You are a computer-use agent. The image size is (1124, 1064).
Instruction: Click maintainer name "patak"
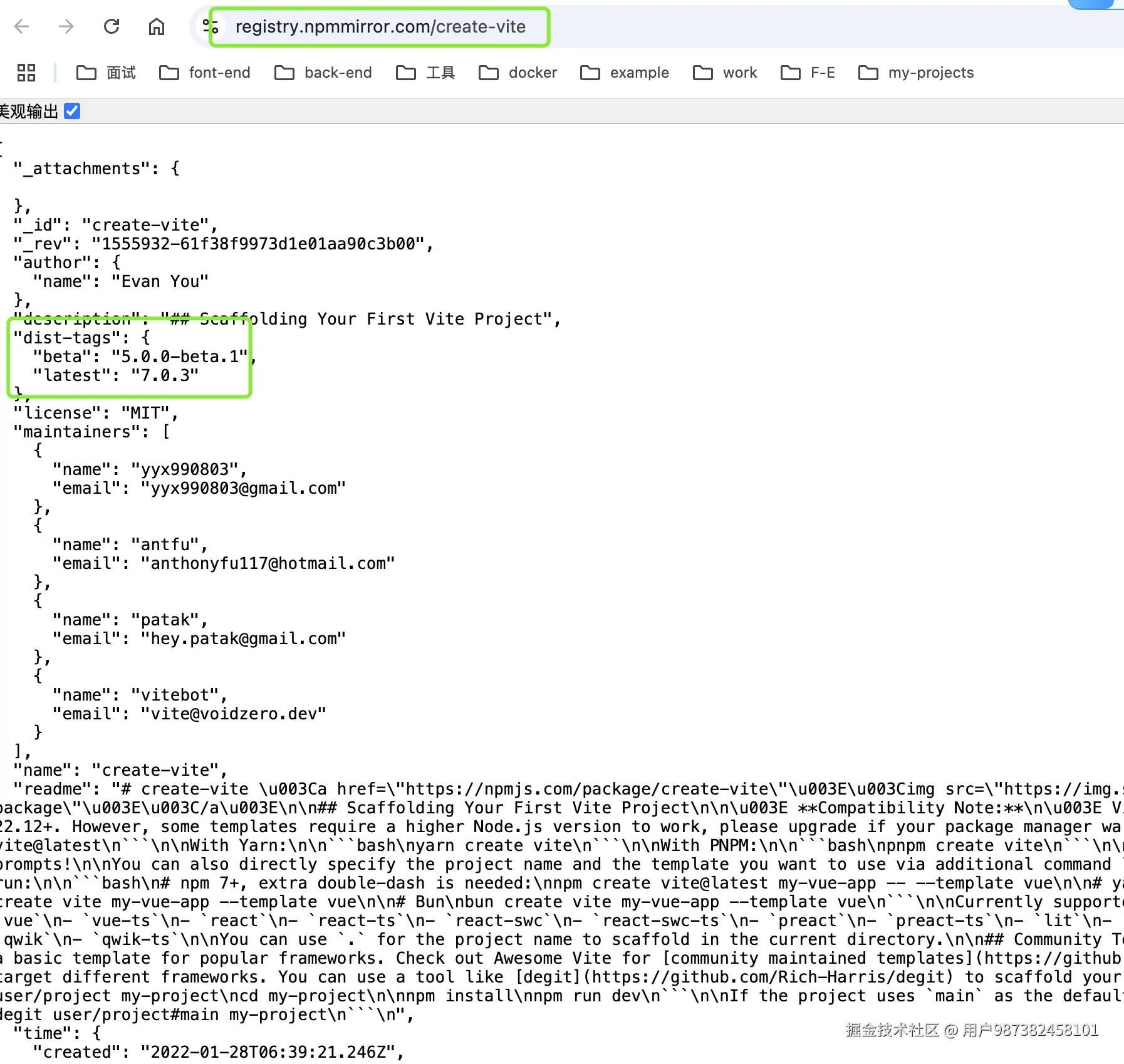pyautogui.click(x=165, y=620)
